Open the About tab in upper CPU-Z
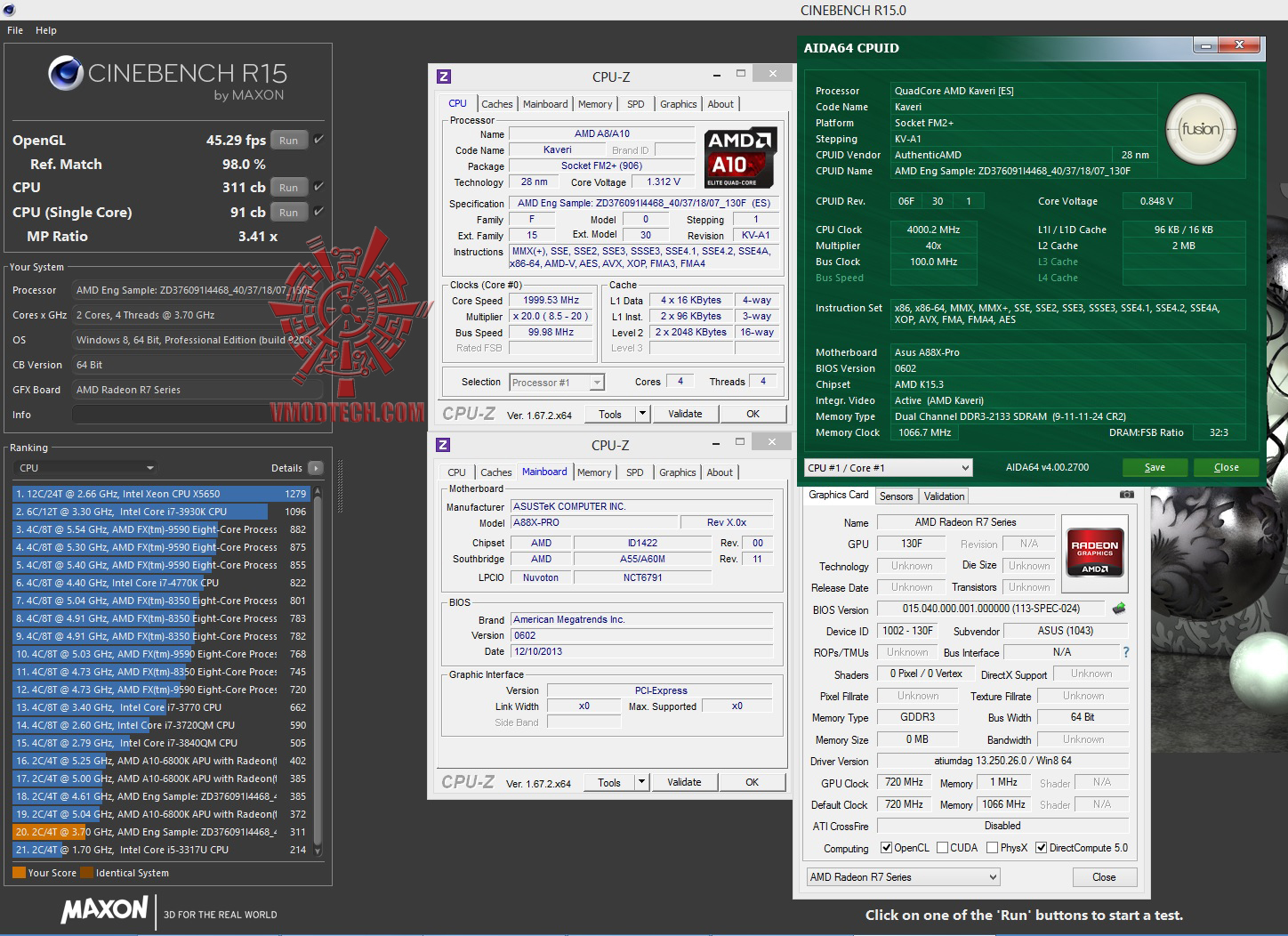 tap(720, 104)
